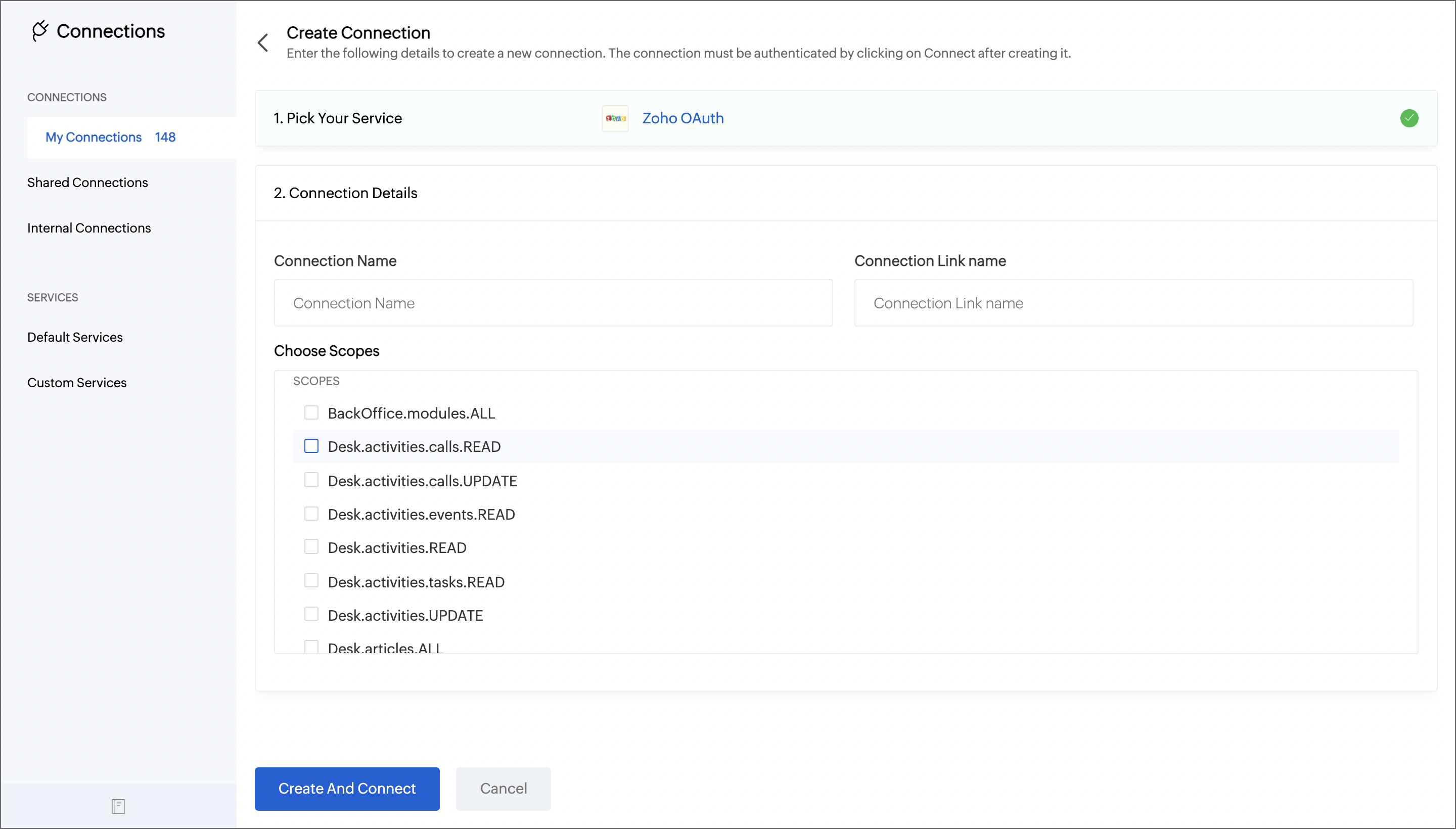Click the Connections title text
The image size is (1456, 829).
click(x=111, y=31)
